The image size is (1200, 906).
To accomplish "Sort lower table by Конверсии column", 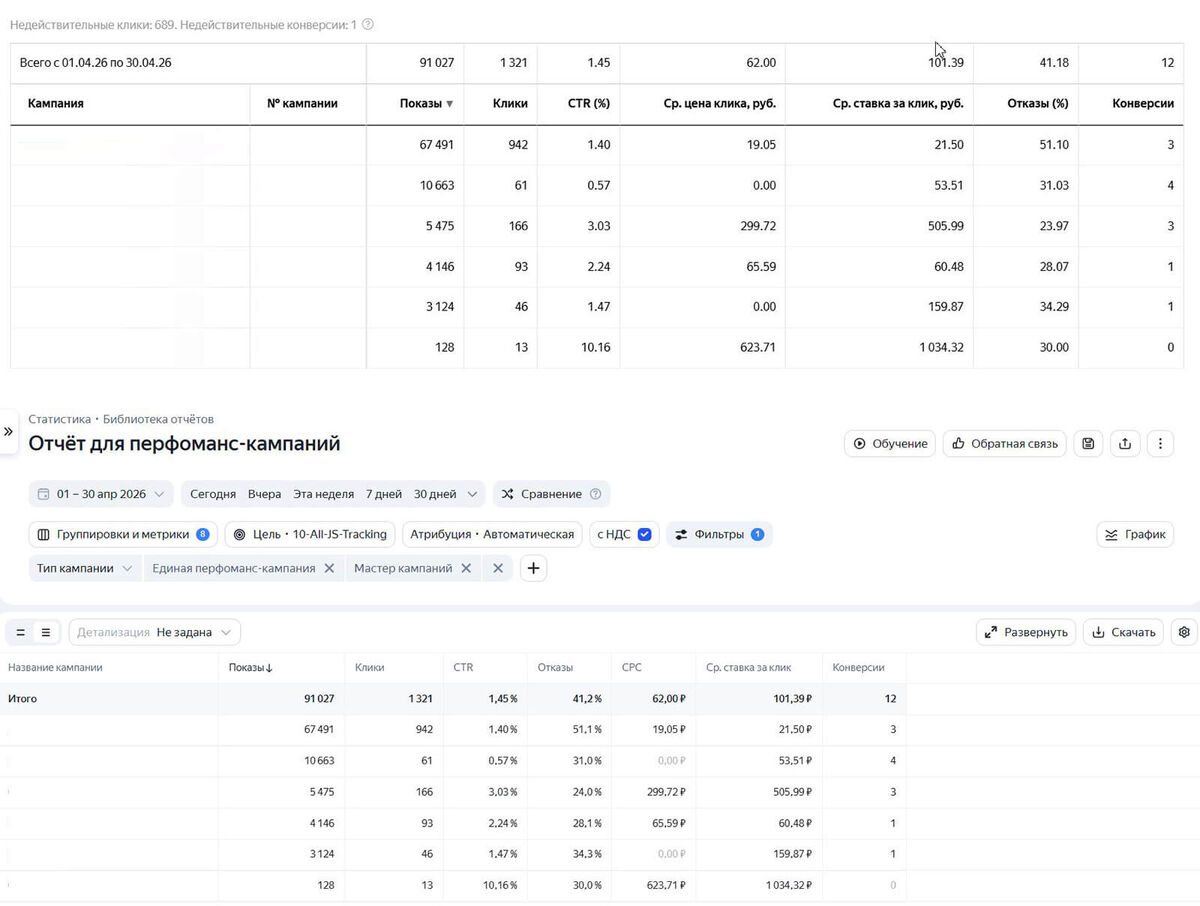I will (x=857, y=667).
